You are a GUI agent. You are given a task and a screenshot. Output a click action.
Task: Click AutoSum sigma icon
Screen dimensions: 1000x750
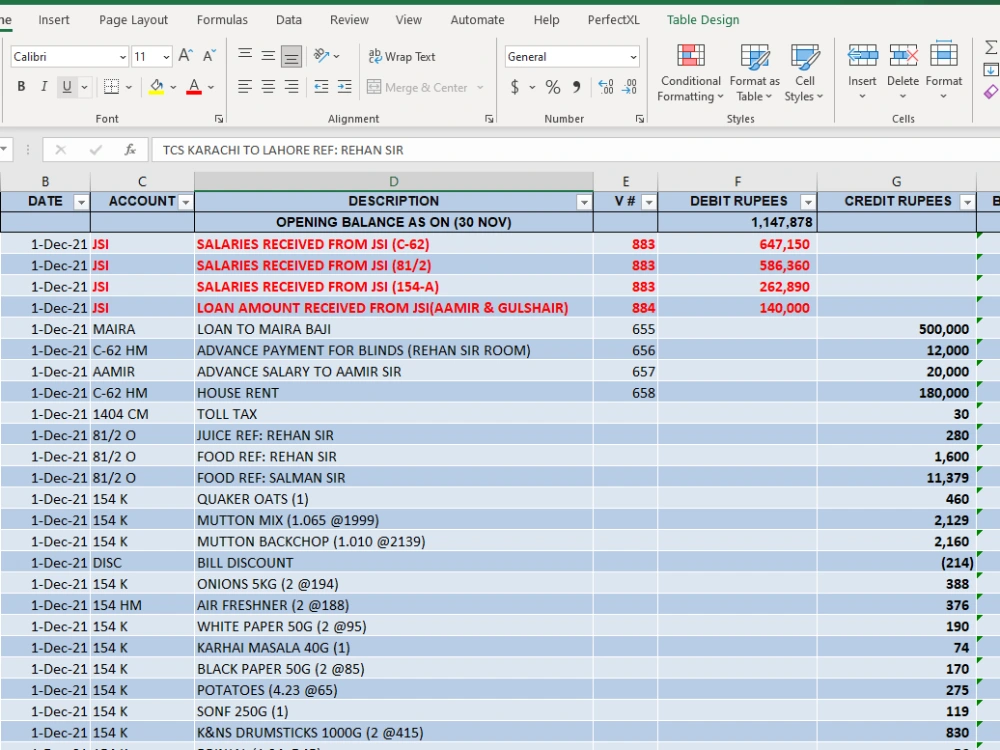[x=991, y=47]
